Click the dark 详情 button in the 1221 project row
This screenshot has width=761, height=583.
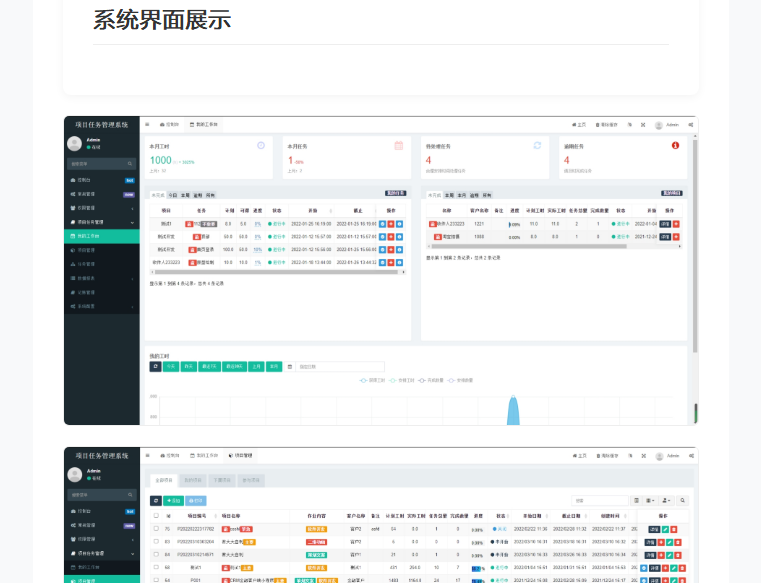(665, 224)
